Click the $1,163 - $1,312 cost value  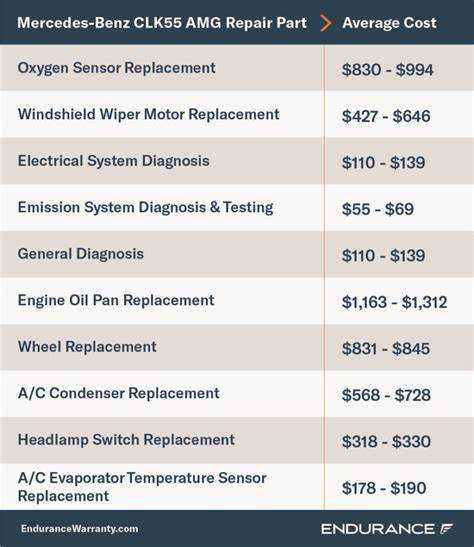[x=394, y=302]
